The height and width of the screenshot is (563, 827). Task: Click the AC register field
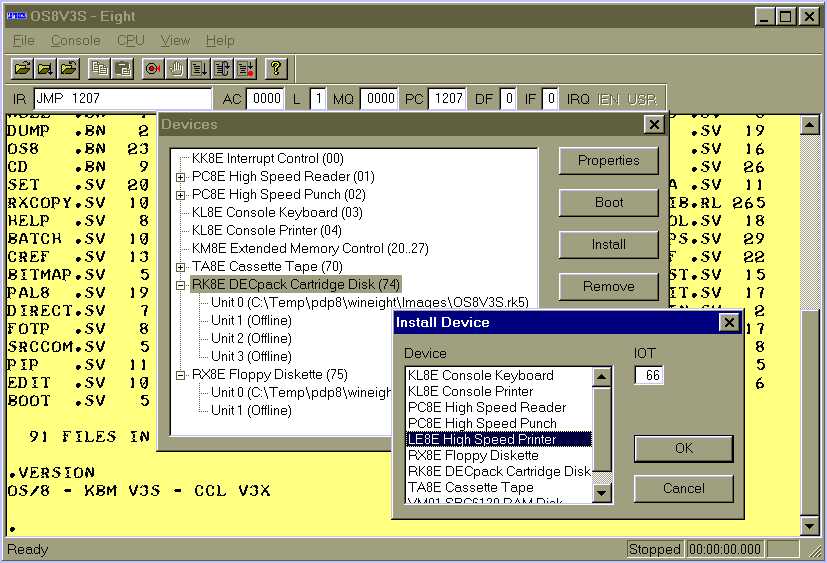(265, 99)
